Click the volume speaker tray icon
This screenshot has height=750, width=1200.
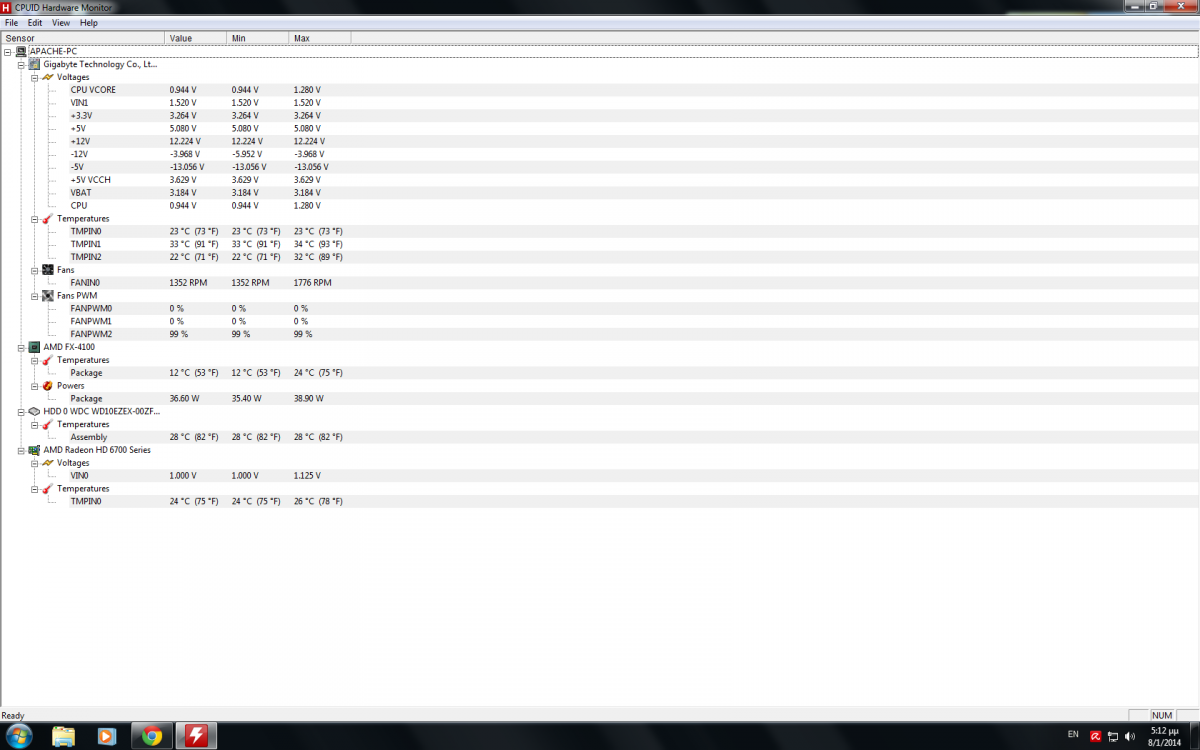coord(1132,736)
